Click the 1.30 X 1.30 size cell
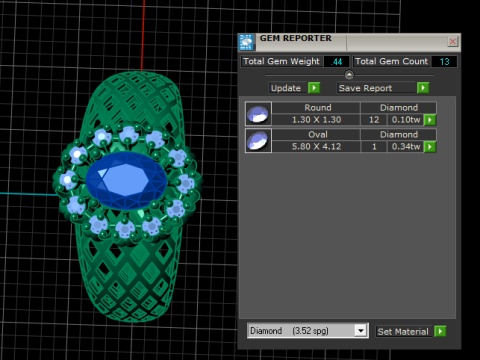 click(316, 120)
